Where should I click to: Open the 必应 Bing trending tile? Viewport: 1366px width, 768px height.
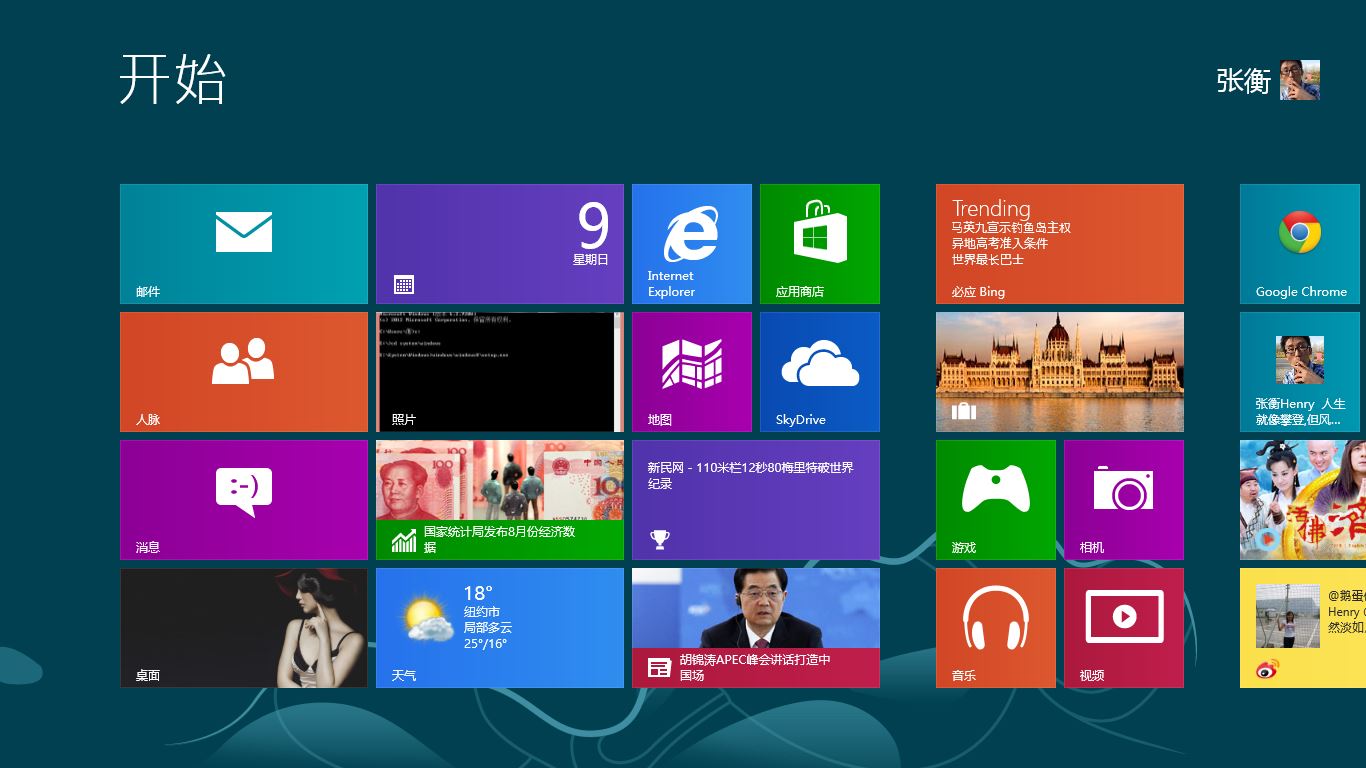tap(1059, 243)
